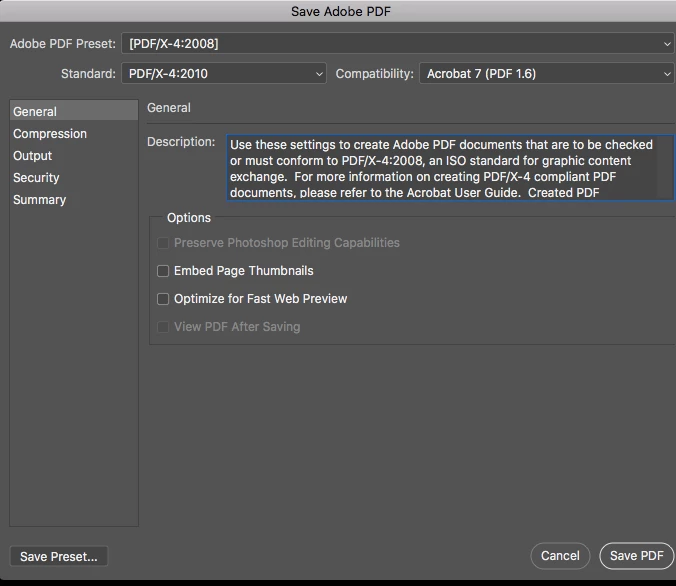676x586 pixels.
Task: Enable Embed Page Thumbnails checkbox
Action: point(163,271)
